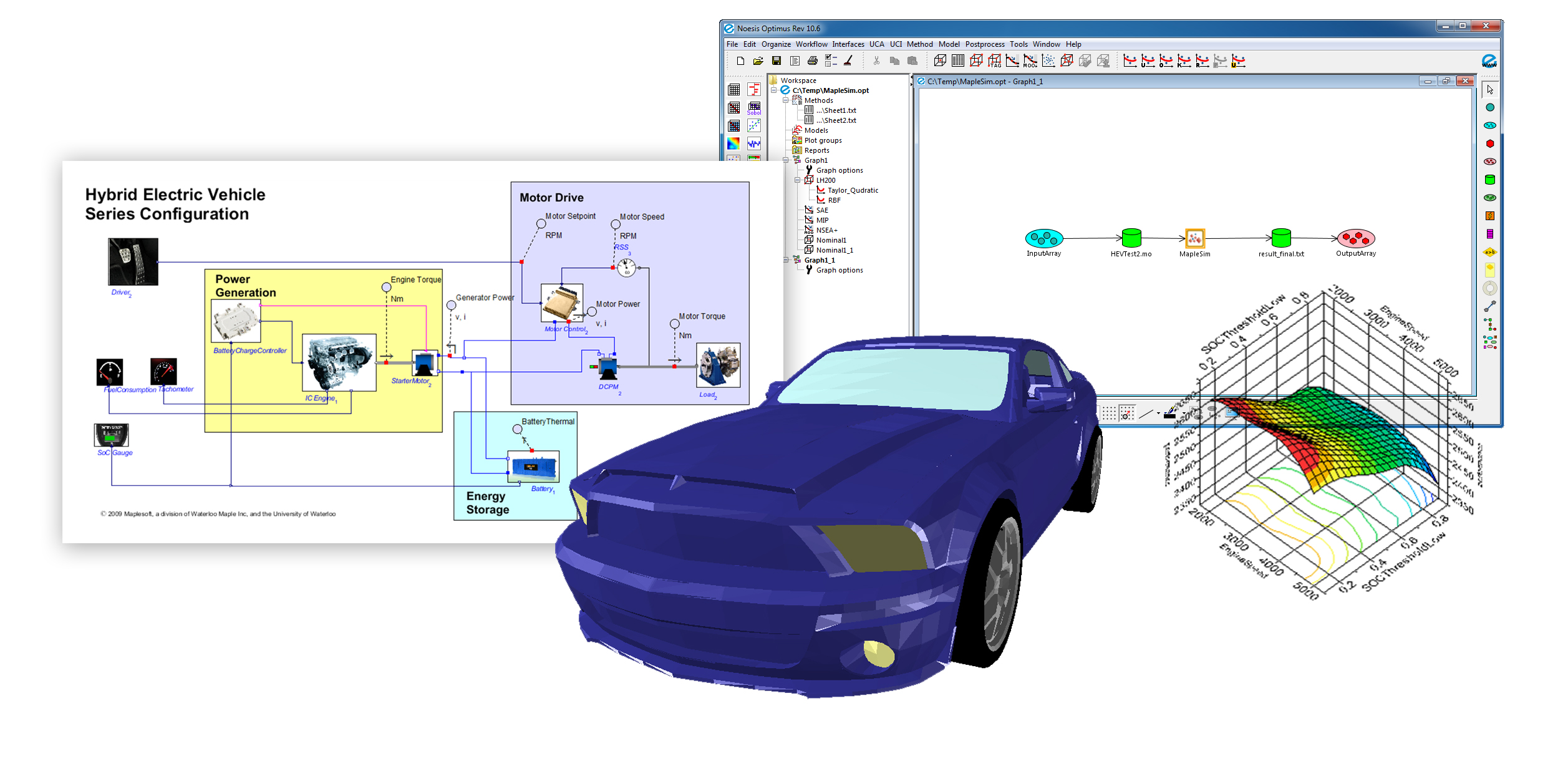Select the MapleSim workflow node
This screenshot has width=1568, height=784.
click(x=1194, y=238)
